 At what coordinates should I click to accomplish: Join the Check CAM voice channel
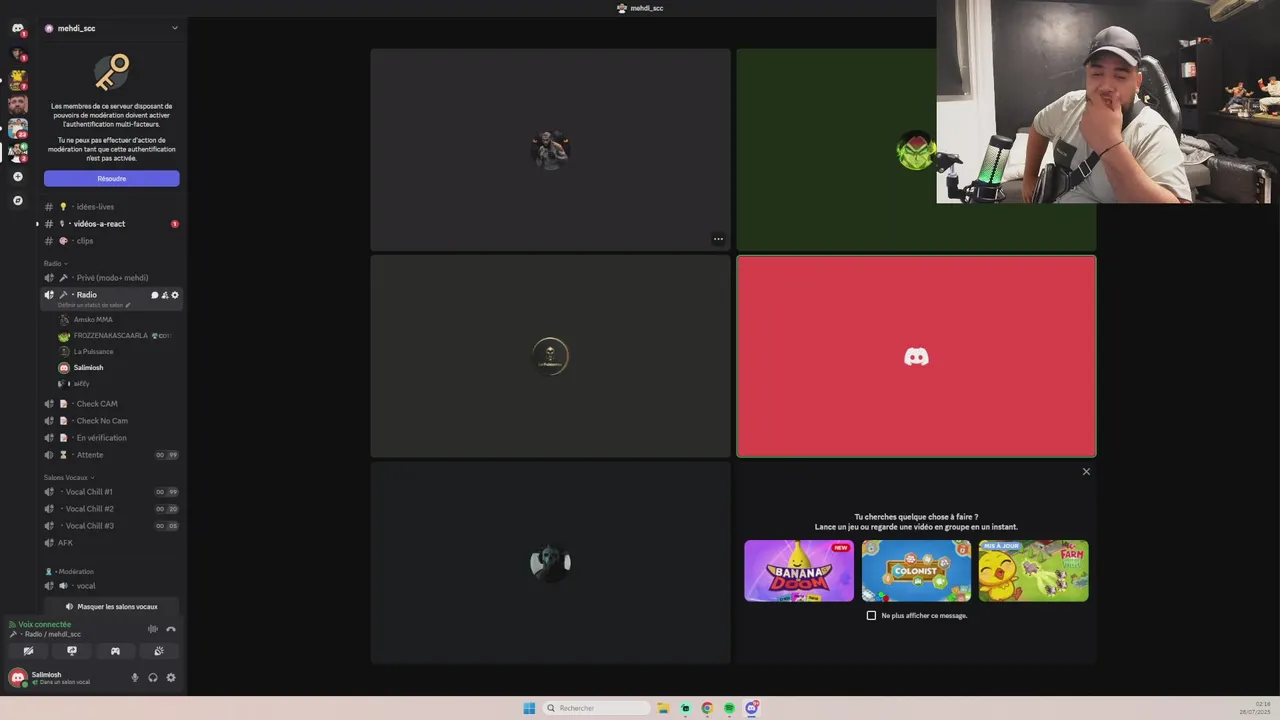click(111, 404)
